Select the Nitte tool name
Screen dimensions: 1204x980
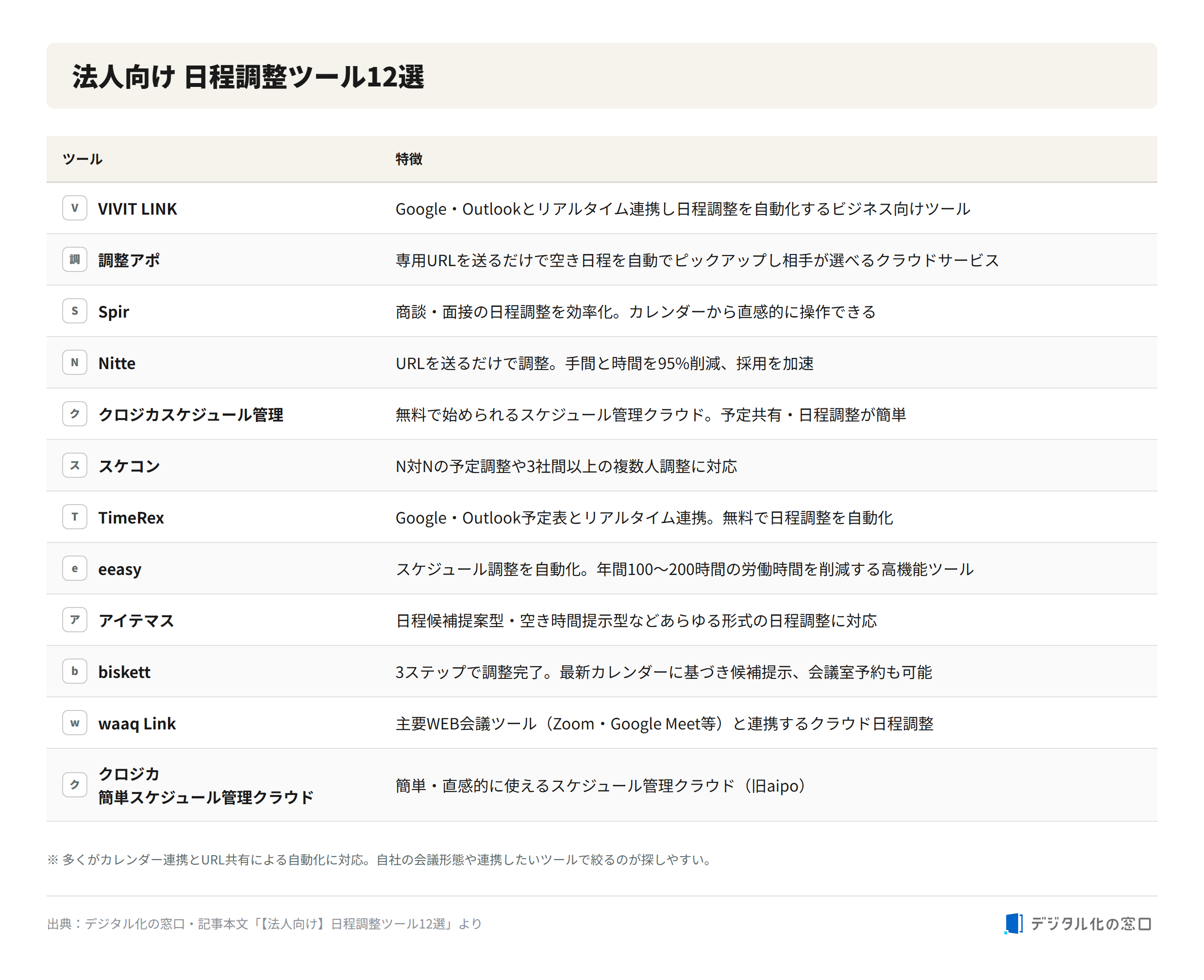pos(117,363)
